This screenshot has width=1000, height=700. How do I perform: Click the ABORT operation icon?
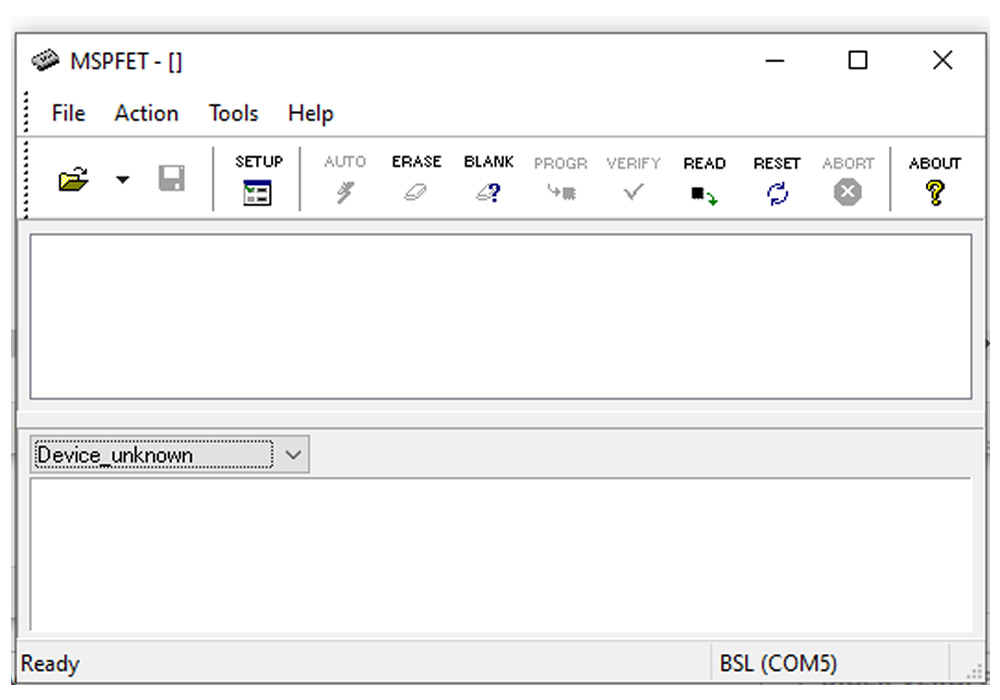pos(848,181)
